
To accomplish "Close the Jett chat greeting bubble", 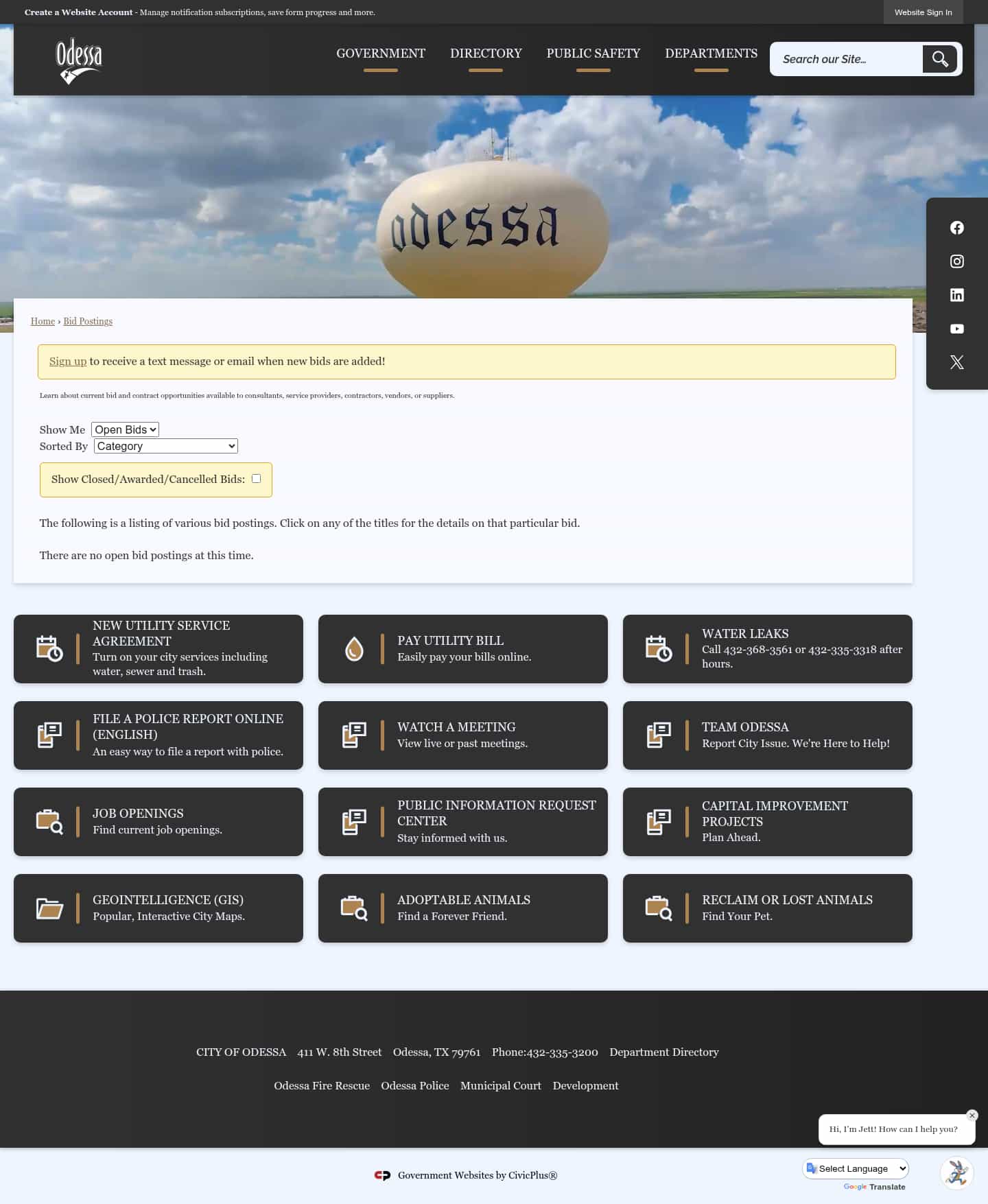I will (972, 1116).
